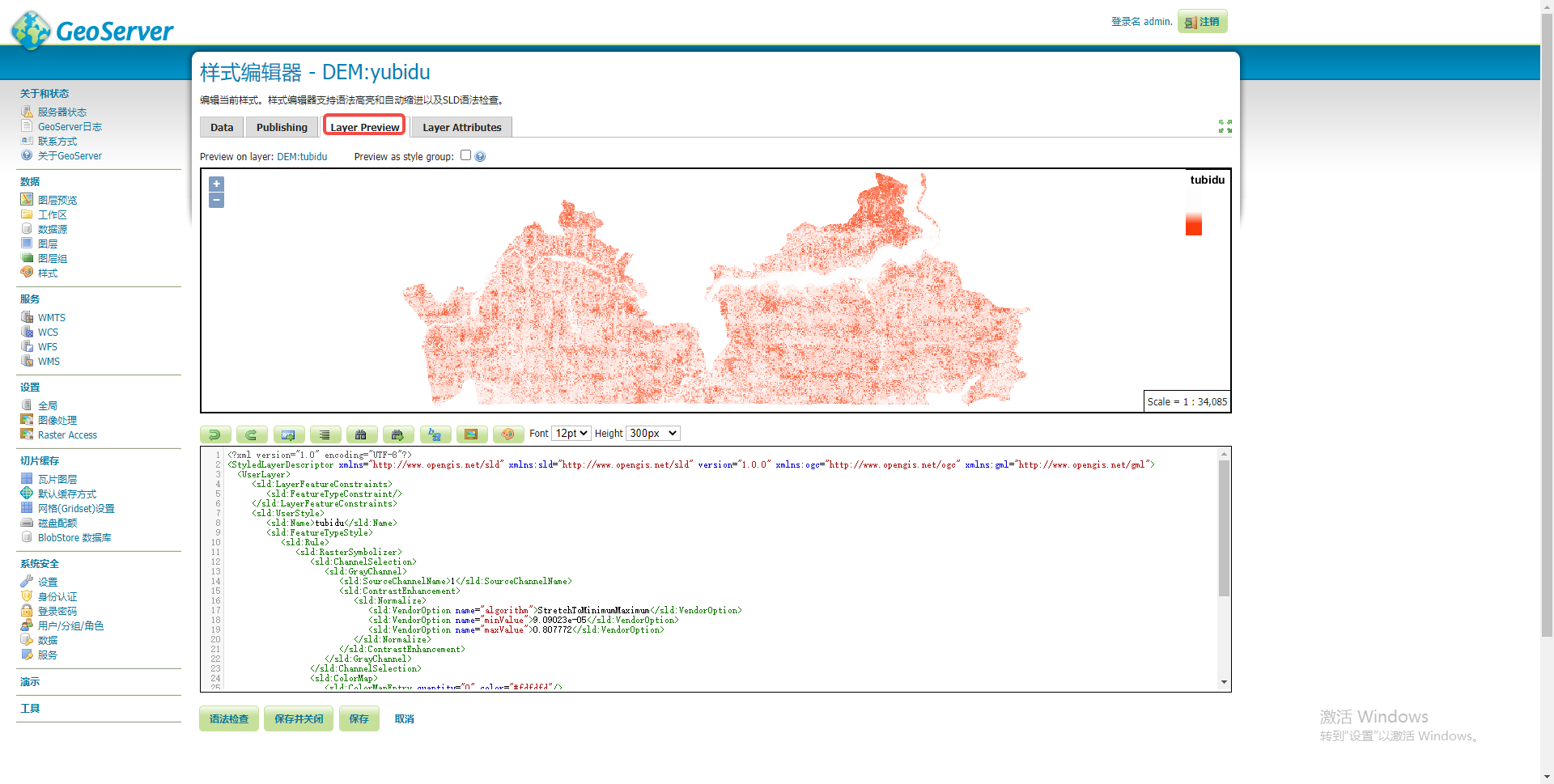
Task: Open the editor Height dropdown
Action: click(653, 434)
